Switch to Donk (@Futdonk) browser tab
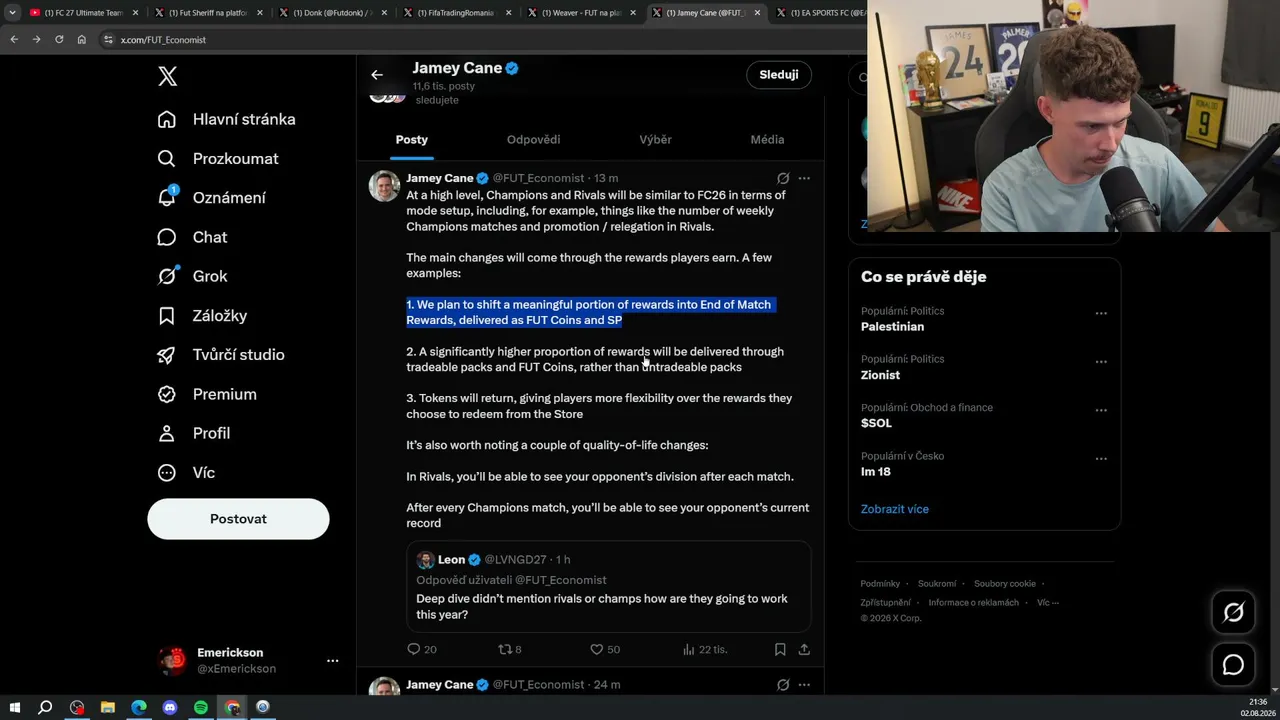The width and height of the screenshot is (1280, 720). 334,13
